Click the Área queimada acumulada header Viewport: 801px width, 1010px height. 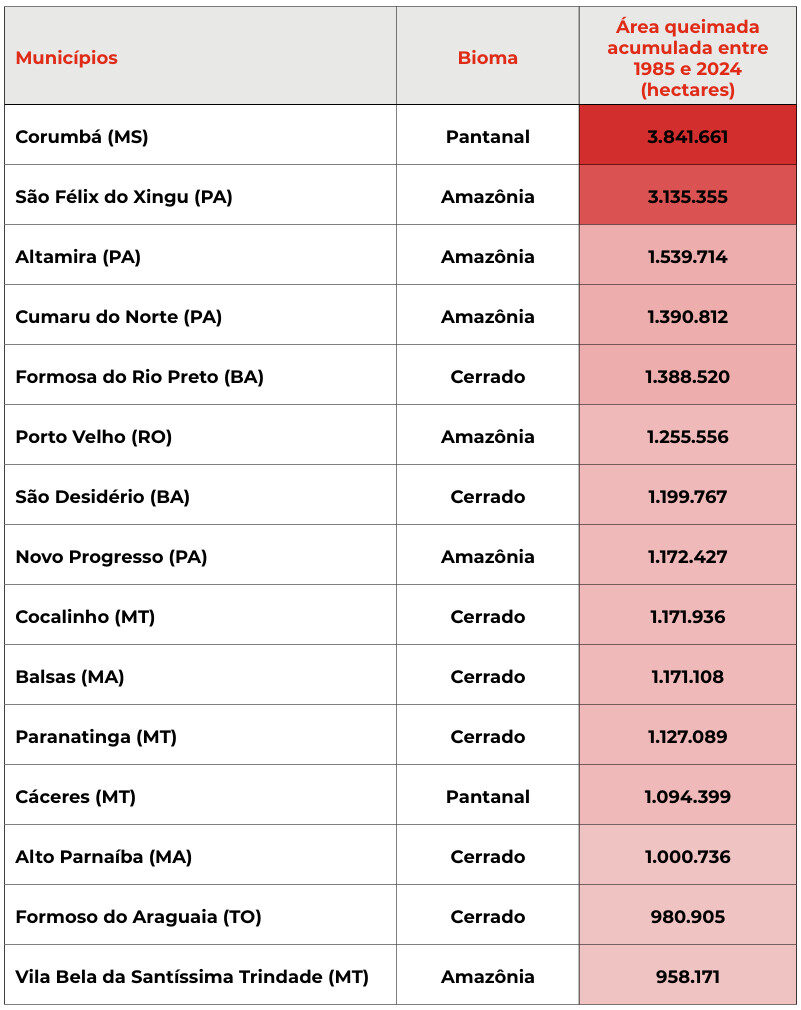687,57
